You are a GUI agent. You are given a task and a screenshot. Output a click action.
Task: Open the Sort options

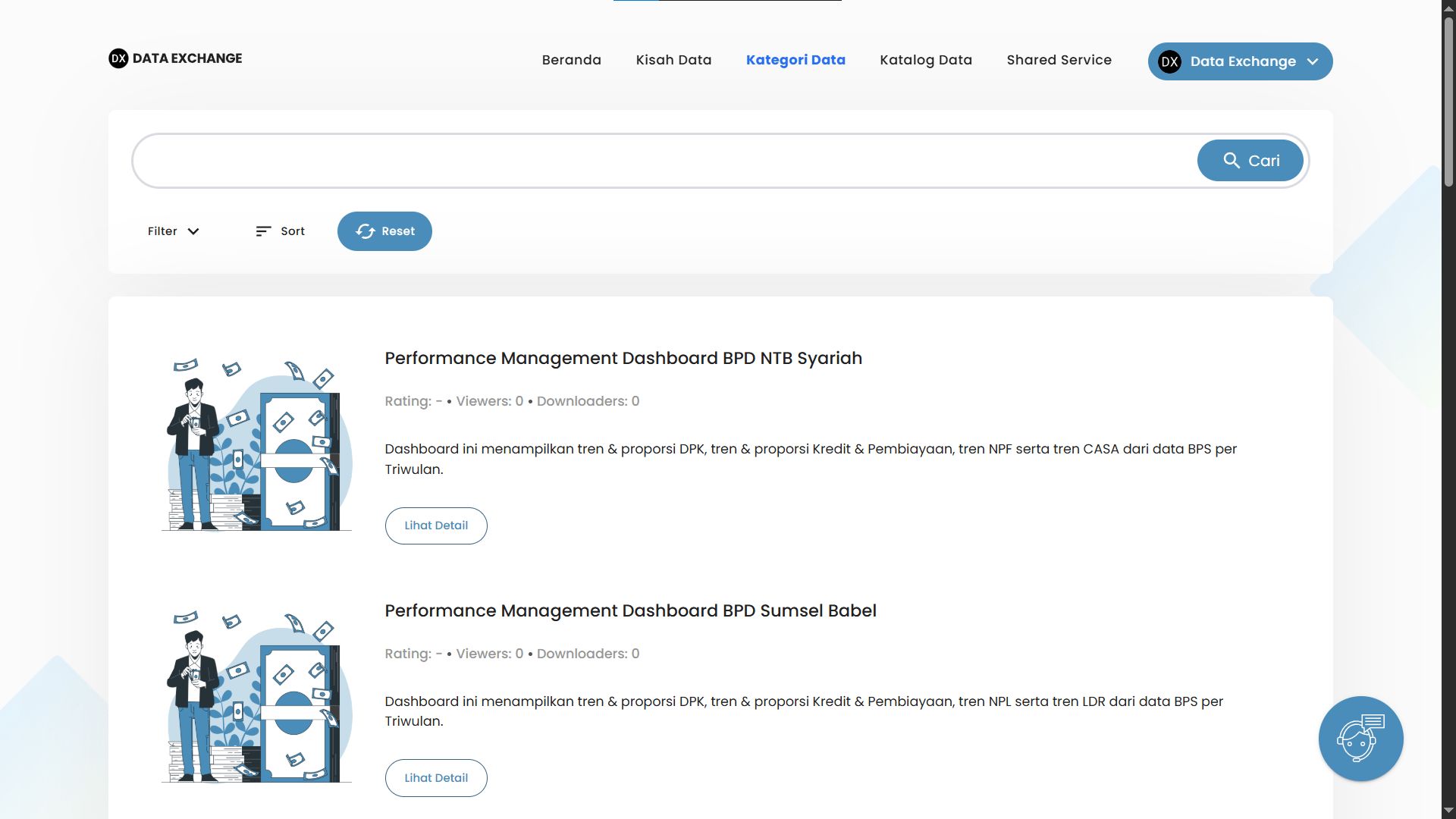tap(280, 231)
